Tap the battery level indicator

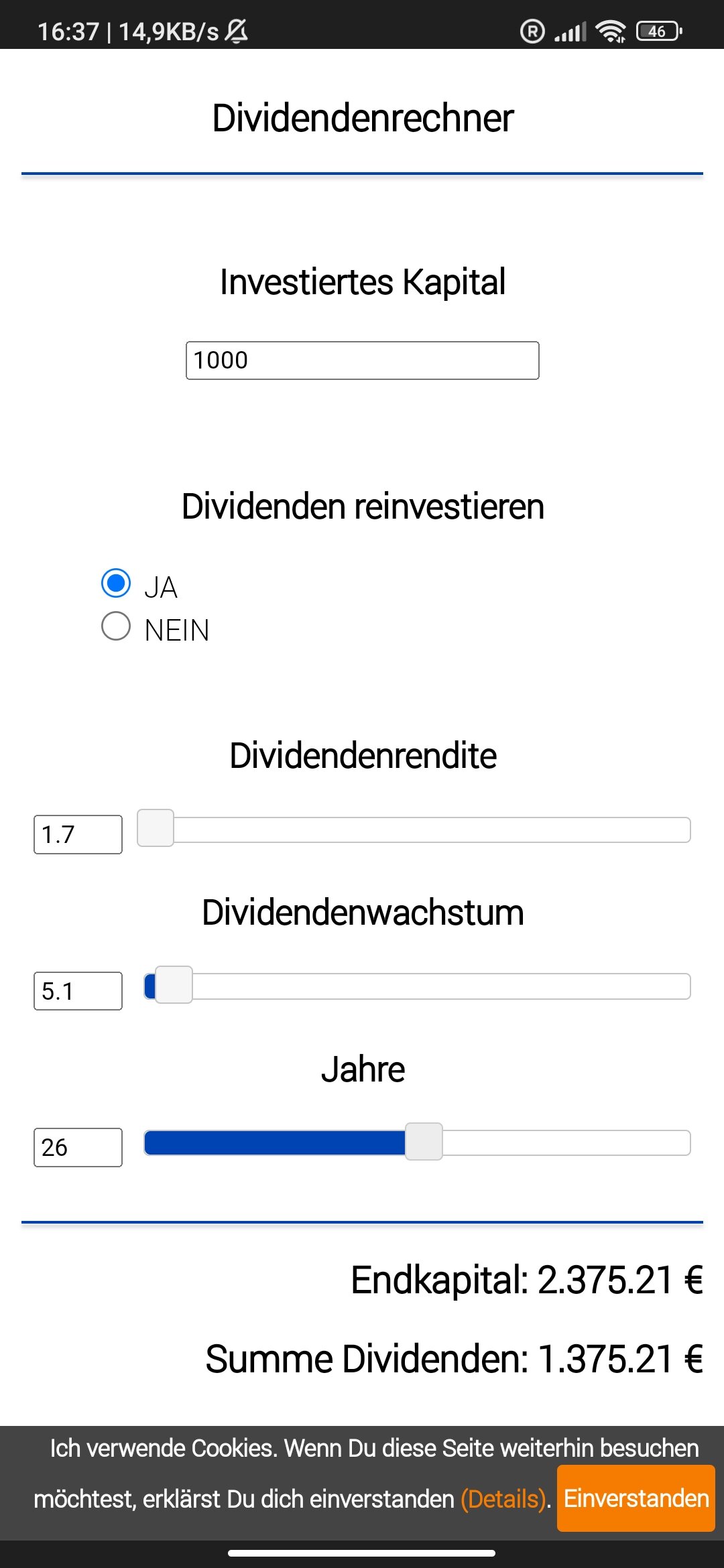(659, 31)
